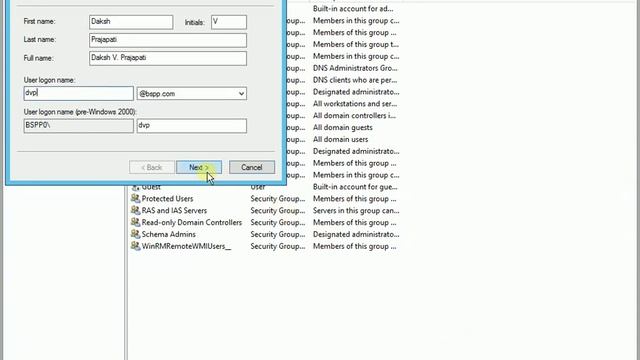Click Schema Admins description 'Designated administrato...'
The width and height of the screenshot is (640, 360).
click(356, 234)
